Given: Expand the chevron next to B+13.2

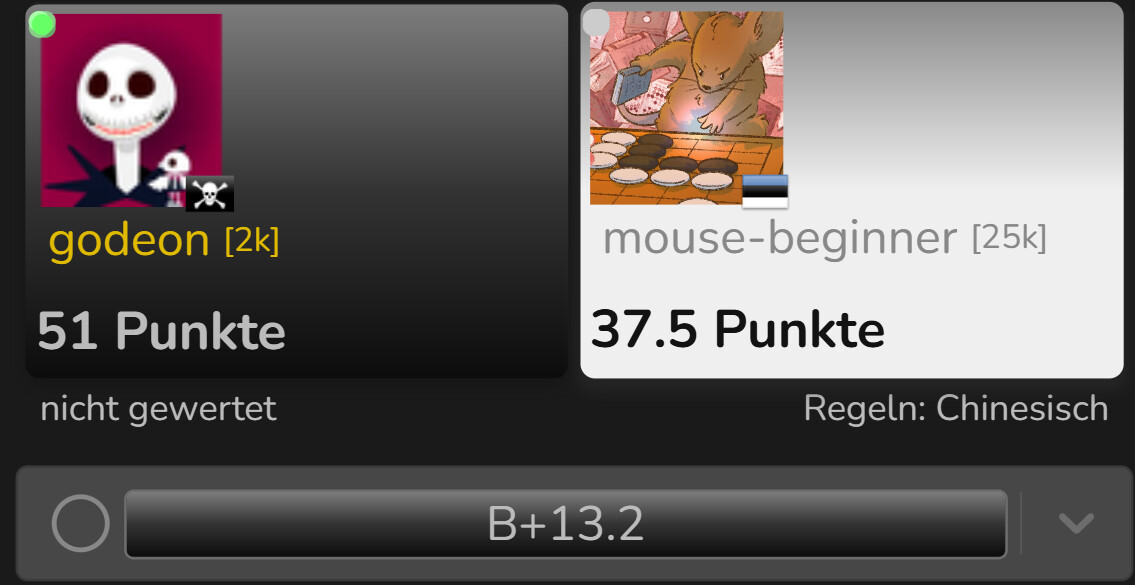Looking at the screenshot, I should coord(1076,523).
